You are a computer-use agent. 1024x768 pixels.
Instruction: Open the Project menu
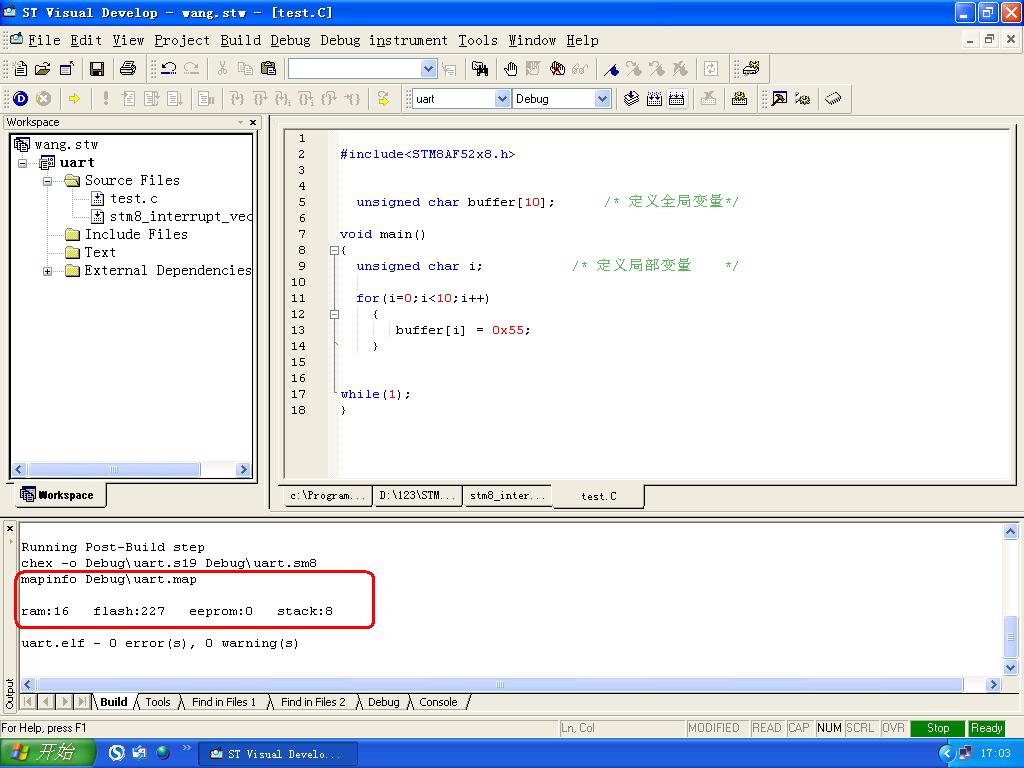(182, 40)
